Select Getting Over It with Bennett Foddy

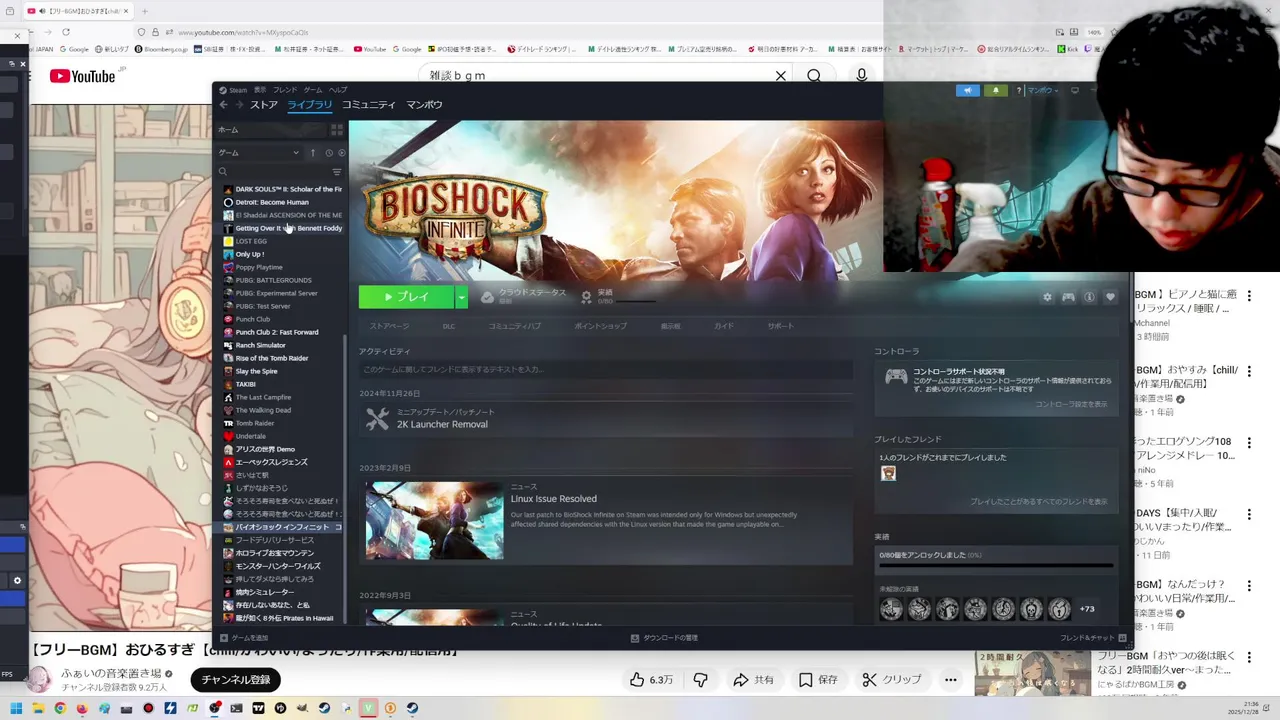(282, 228)
